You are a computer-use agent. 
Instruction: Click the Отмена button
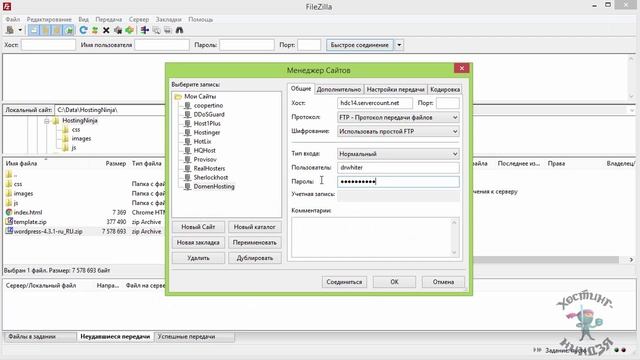pos(443,282)
